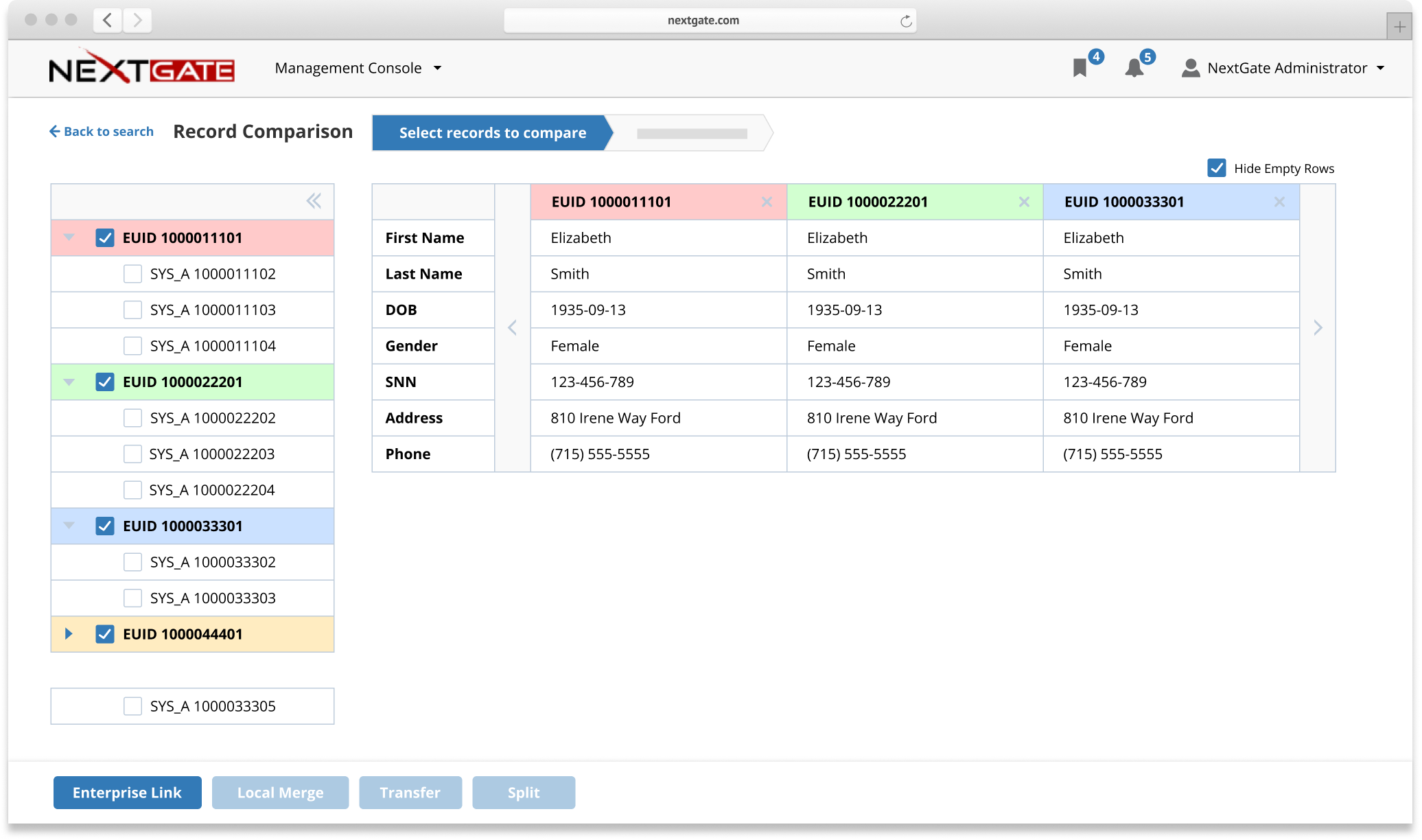The height and width of the screenshot is (840, 1422).
Task: Check SYS_A 1000022204 checkbox
Action: click(x=132, y=490)
